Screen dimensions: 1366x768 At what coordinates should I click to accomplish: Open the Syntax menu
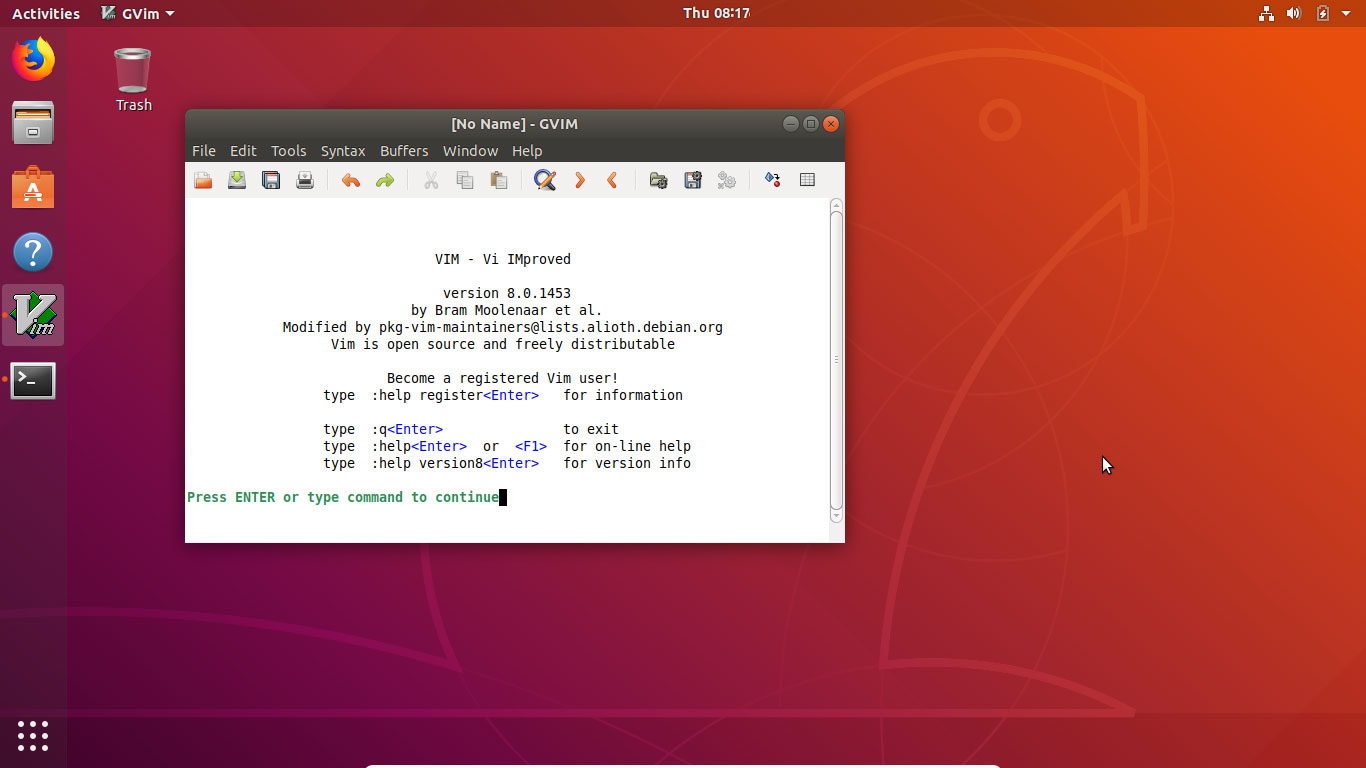(x=343, y=151)
